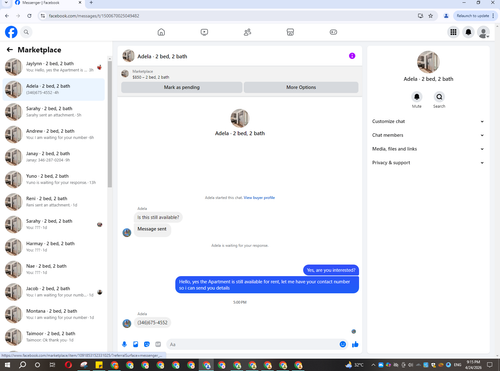Send a thumbs-up like
This screenshot has height=371, width=500.
click(x=355, y=344)
